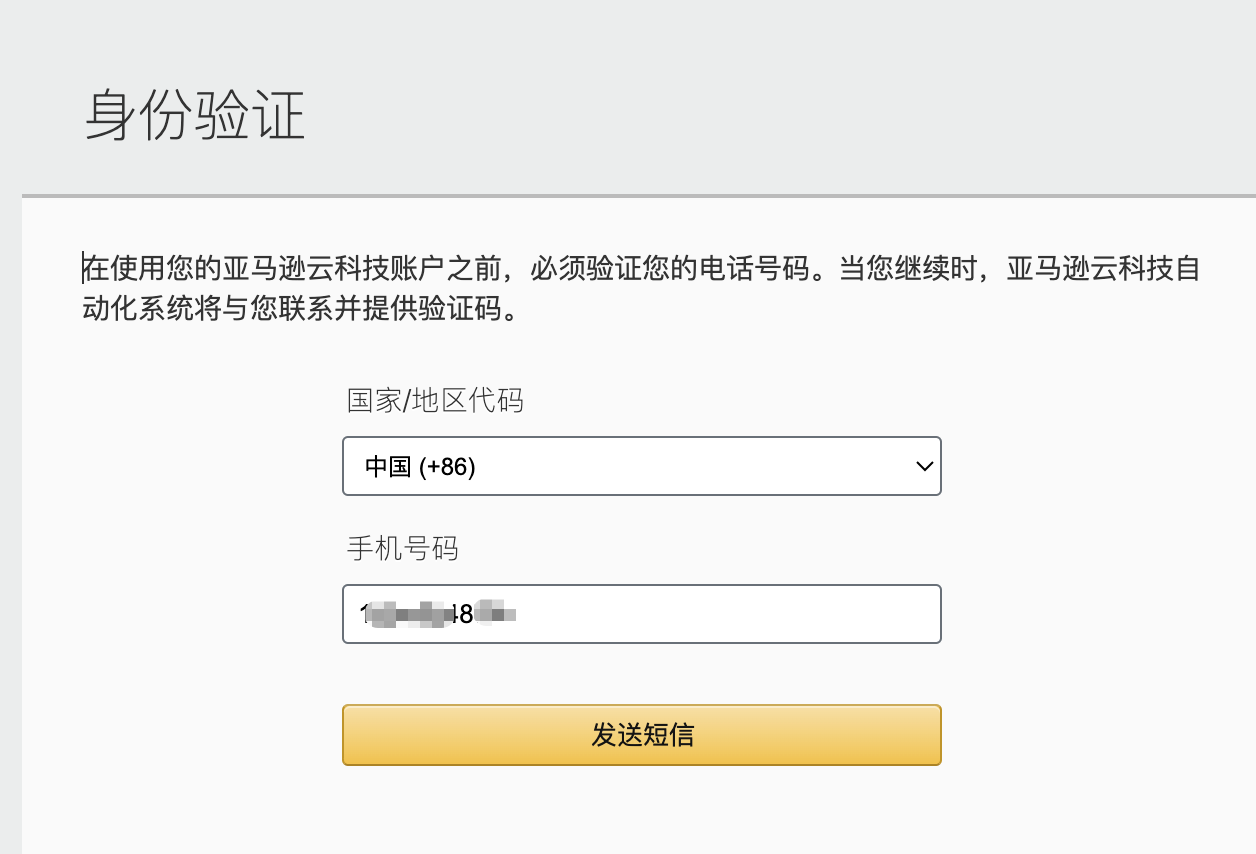
Task: Click the chevron arrow on country selector
Action: [925, 466]
